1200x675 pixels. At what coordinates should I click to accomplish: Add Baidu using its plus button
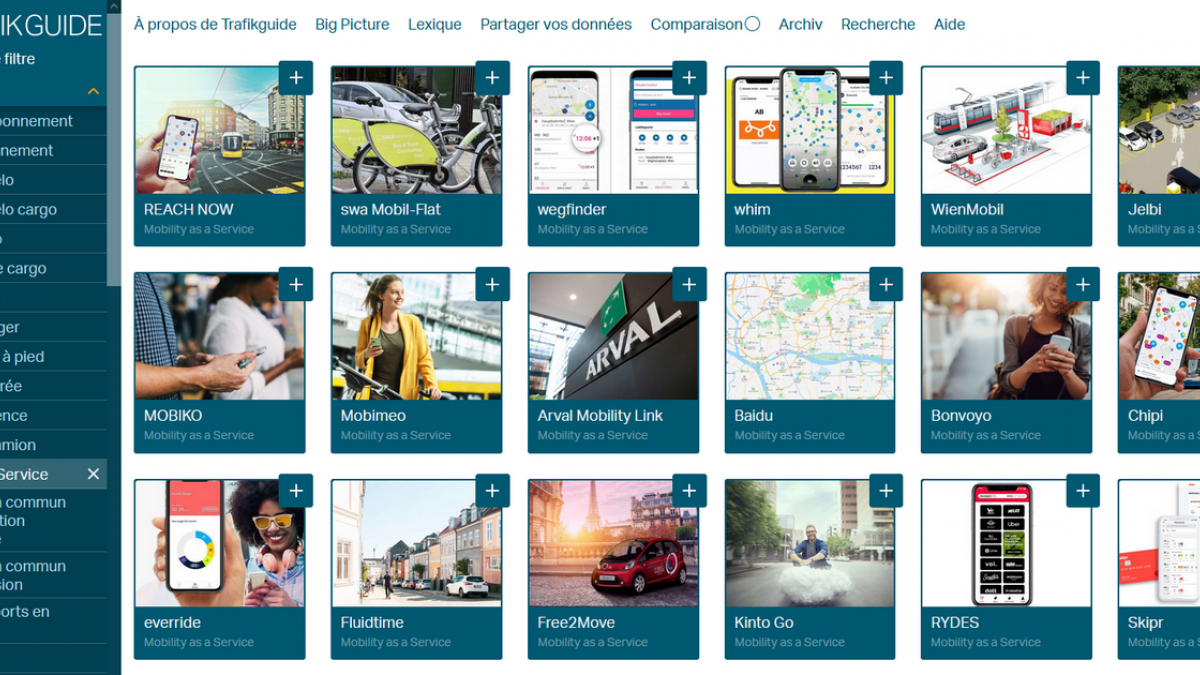886,284
